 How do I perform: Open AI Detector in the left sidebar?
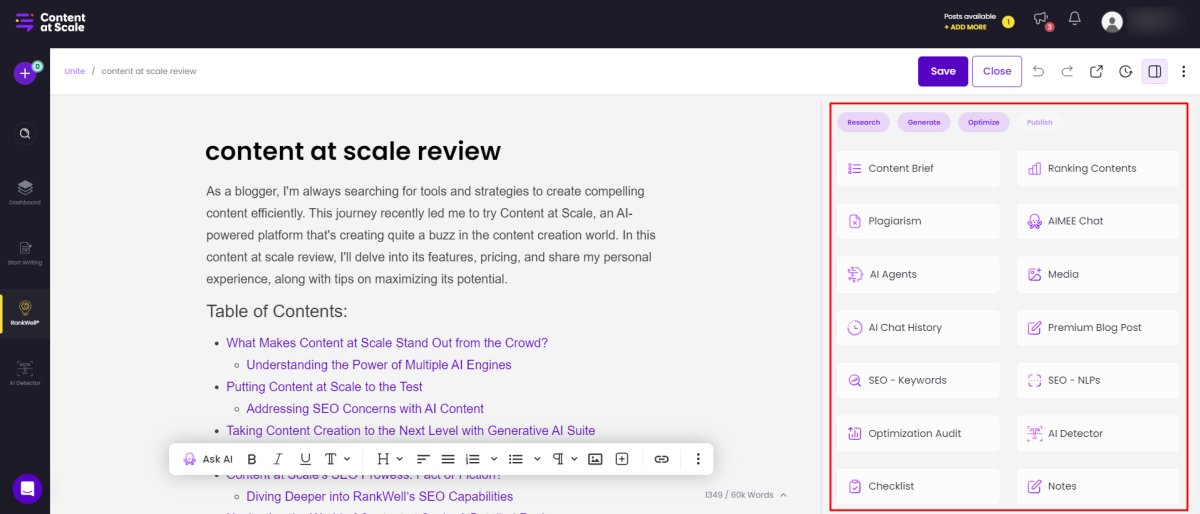(25, 373)
